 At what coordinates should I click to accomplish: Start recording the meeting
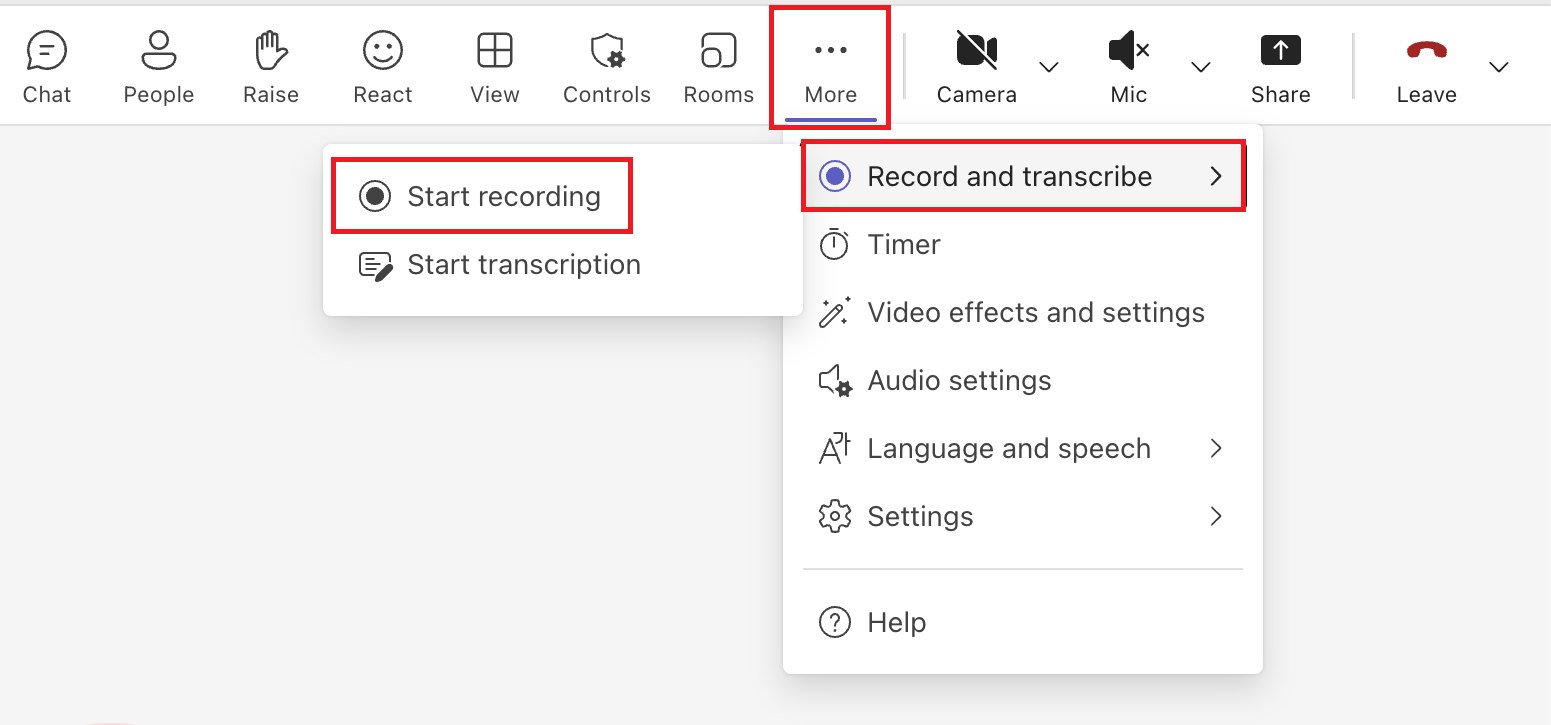tap(482, 196)
